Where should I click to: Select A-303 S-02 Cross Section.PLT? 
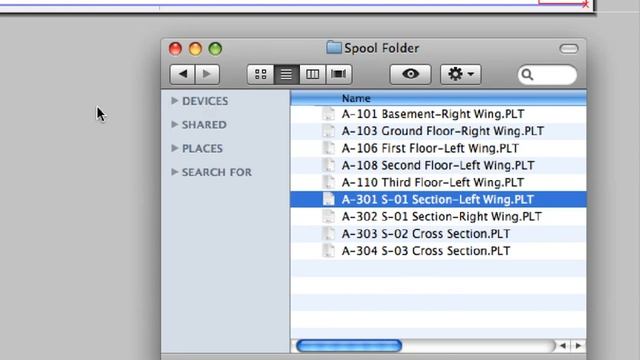(x=438, y=233)
